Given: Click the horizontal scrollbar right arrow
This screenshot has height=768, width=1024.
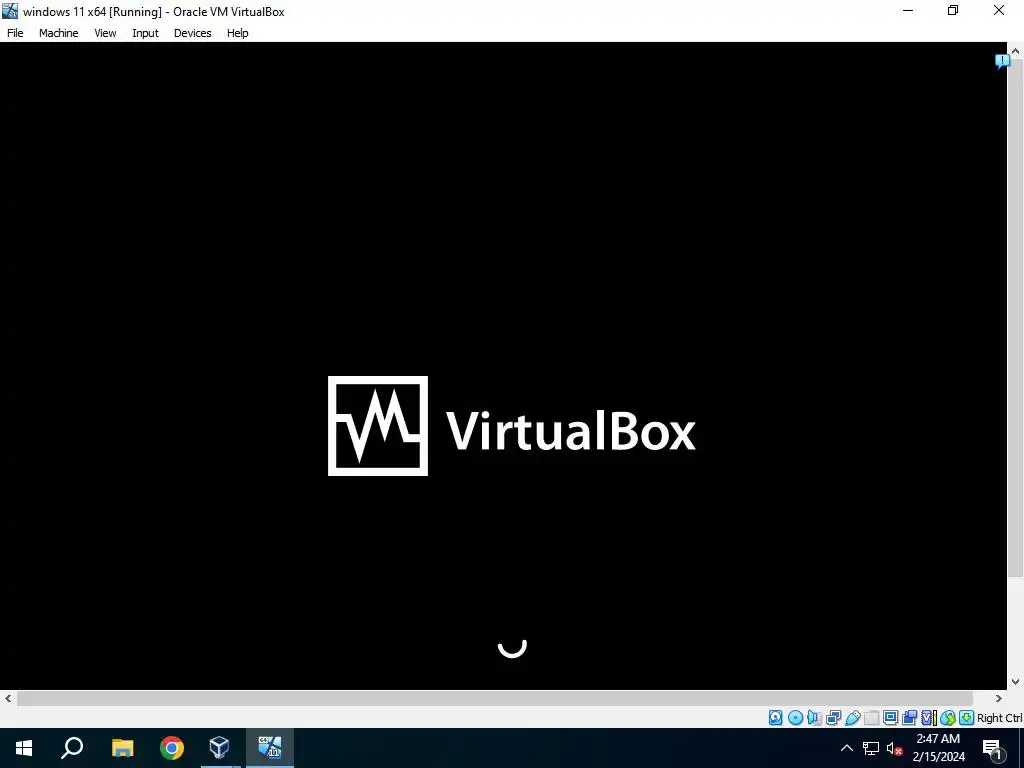Looking at the screenshot, I should point(999,698).
